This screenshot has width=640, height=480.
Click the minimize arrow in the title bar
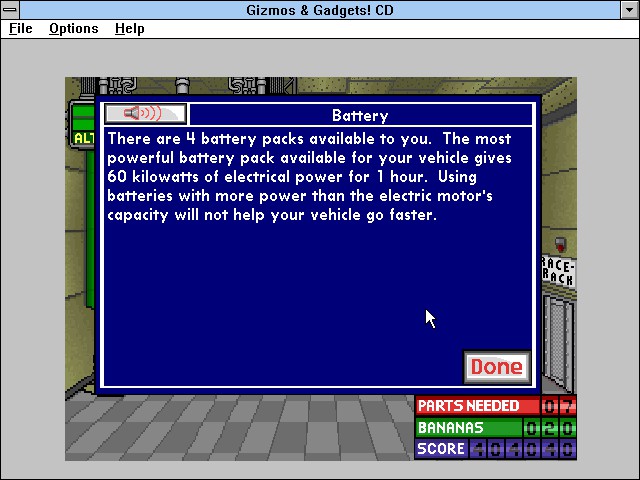point(629,10)
